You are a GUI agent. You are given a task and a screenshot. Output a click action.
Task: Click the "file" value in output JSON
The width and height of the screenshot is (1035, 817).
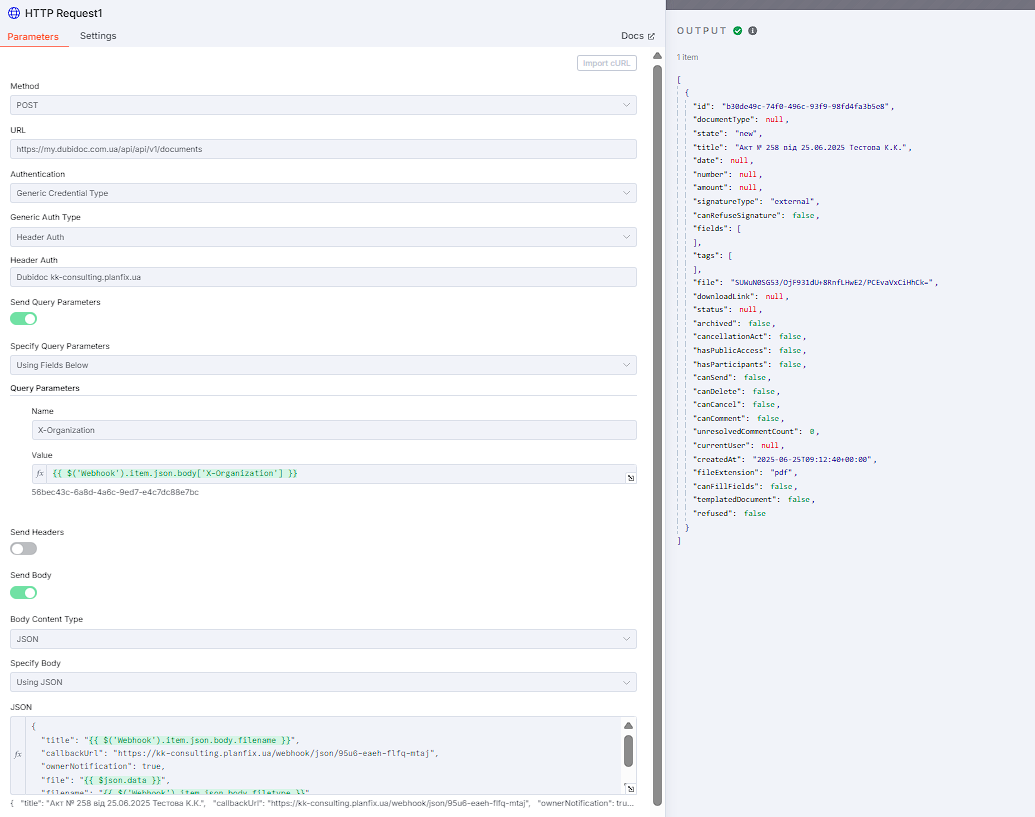click(x=831, y=282)
